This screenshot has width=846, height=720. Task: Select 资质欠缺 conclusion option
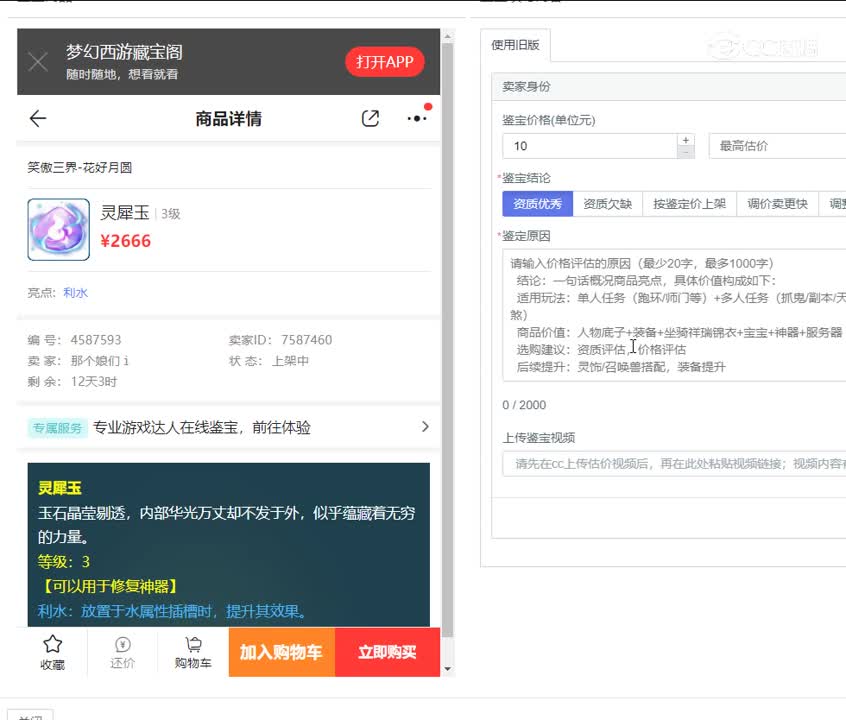click(608, 204)
